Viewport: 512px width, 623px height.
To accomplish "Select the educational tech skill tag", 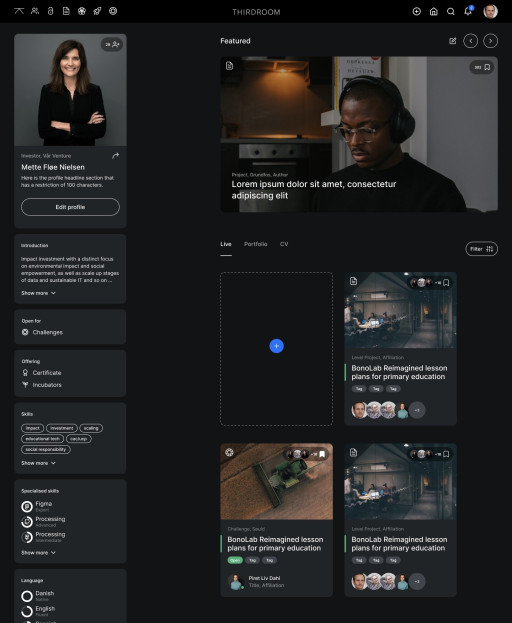I will [42, 439].
